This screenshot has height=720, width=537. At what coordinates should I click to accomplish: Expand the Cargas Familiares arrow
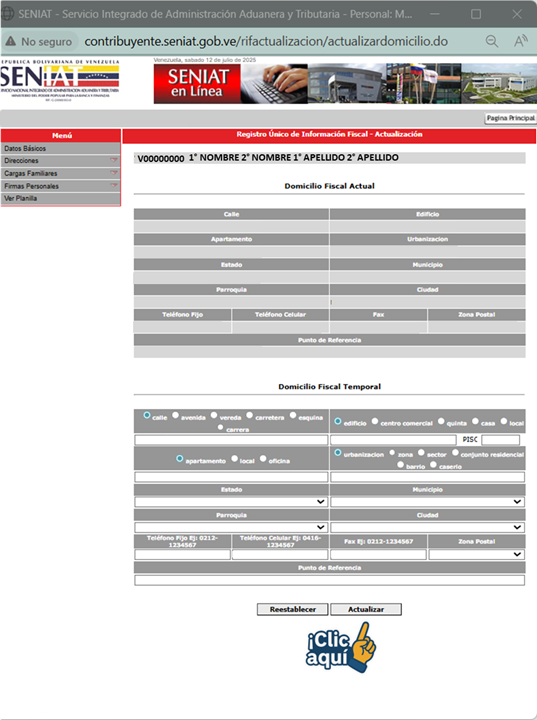[x=114, y=173]
